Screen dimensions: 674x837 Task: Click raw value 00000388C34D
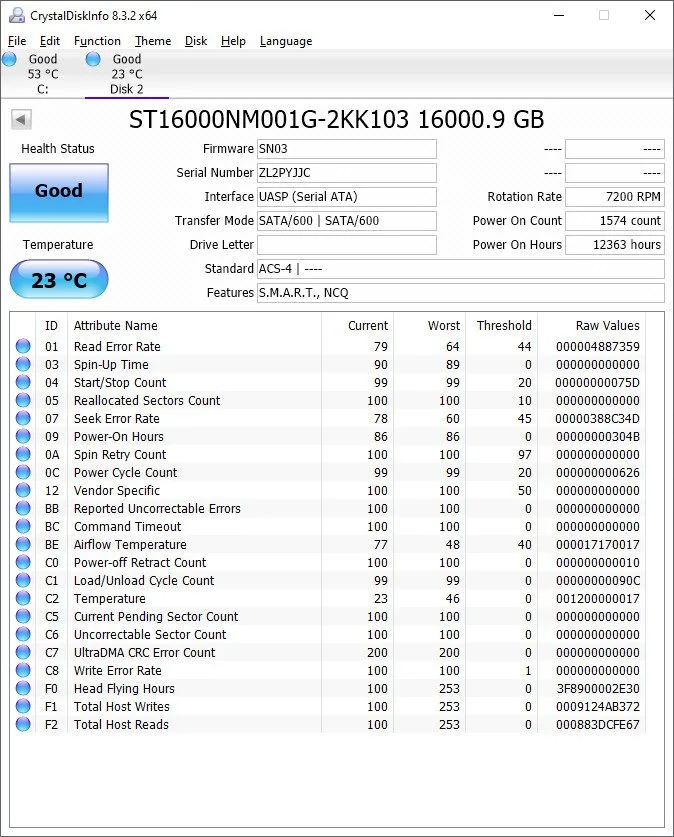point(598,418)
